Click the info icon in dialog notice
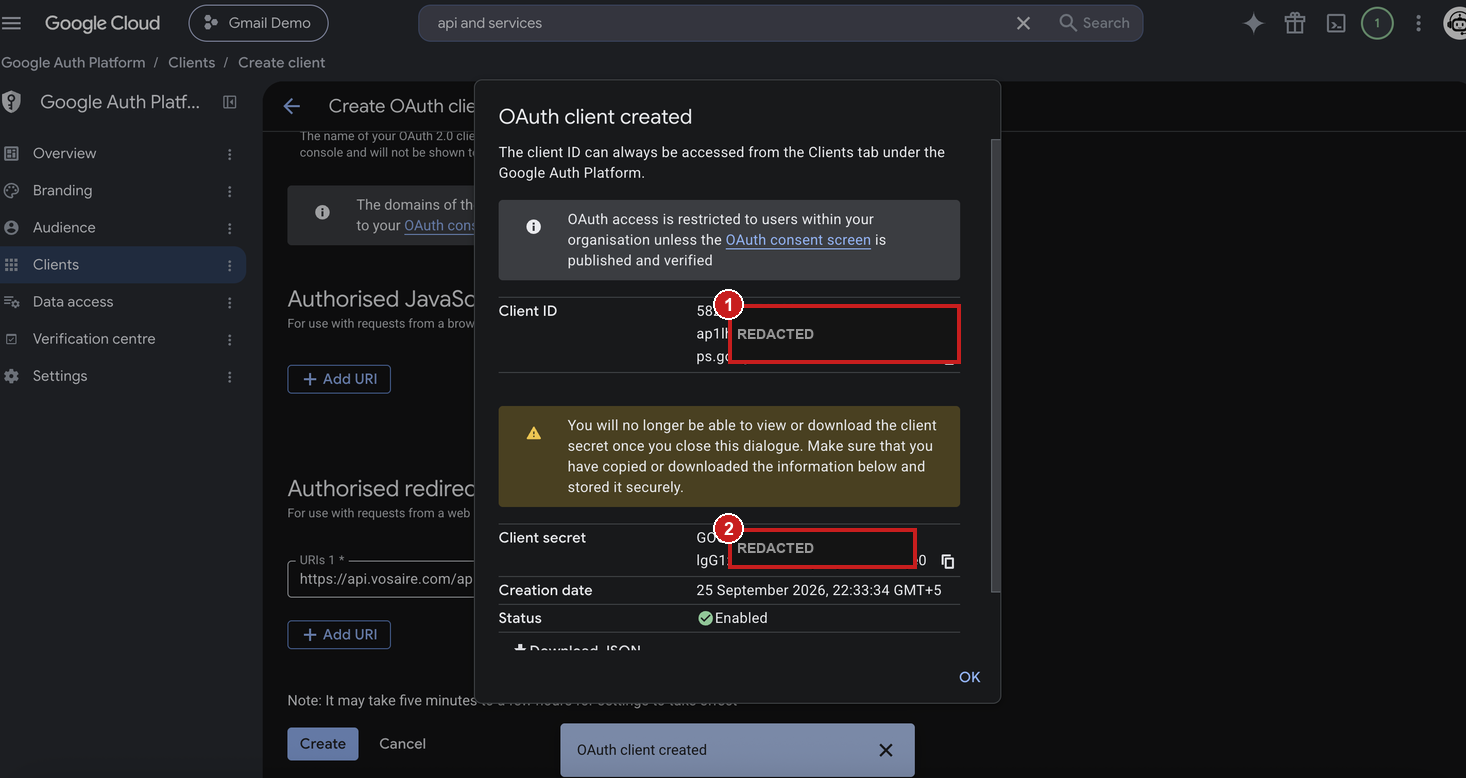The width and height of the screenshot is (1466, 778). (x=534, y=227)
